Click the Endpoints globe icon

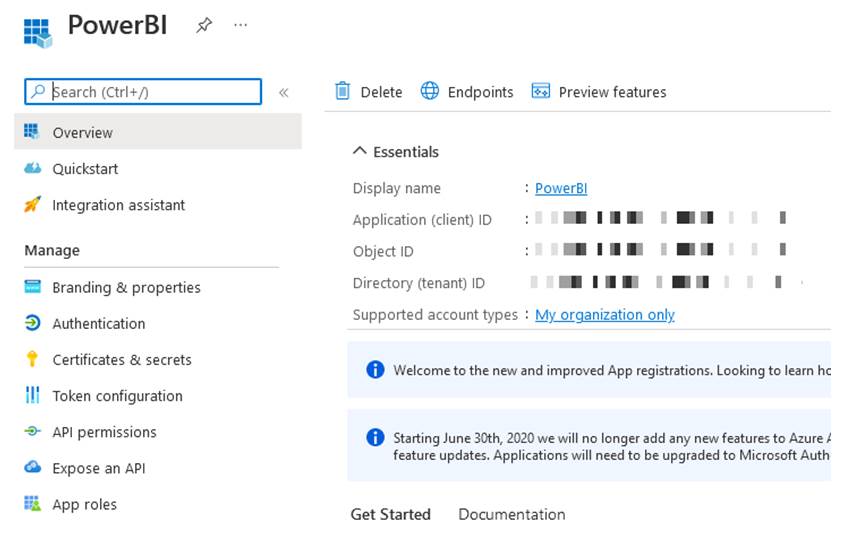(x=430, y=91)
